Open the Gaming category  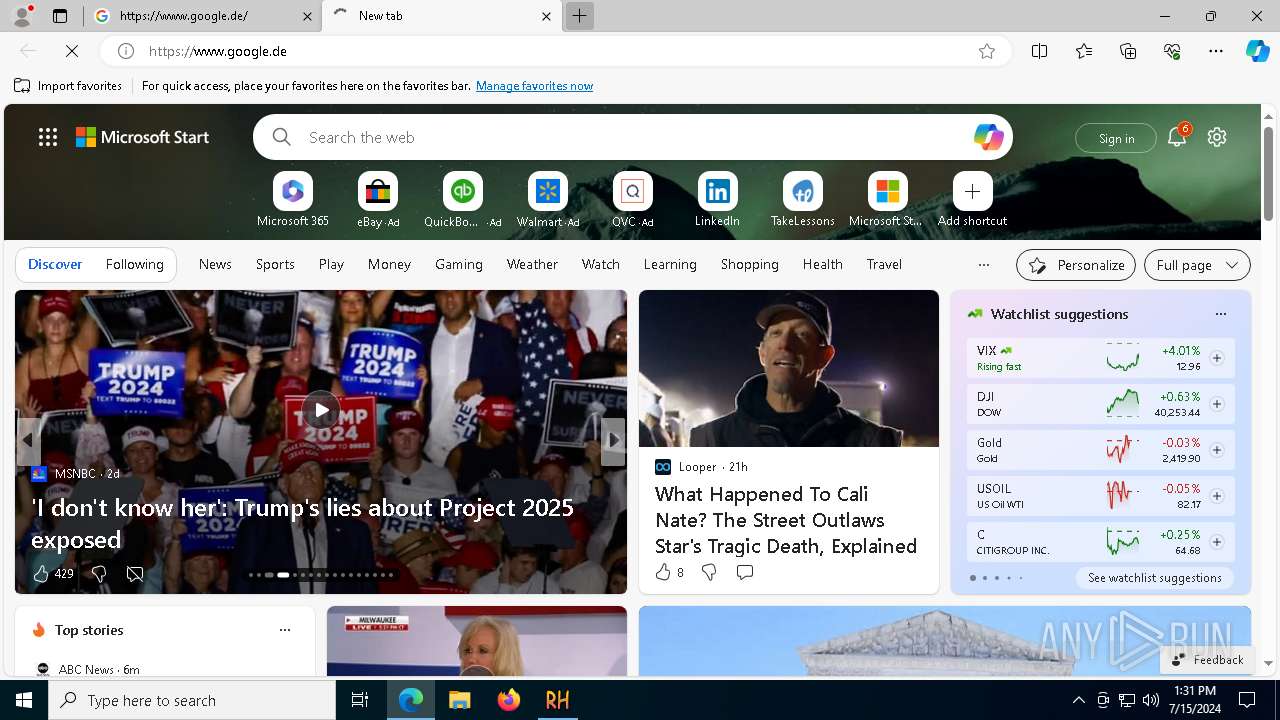tap(459, 264)
